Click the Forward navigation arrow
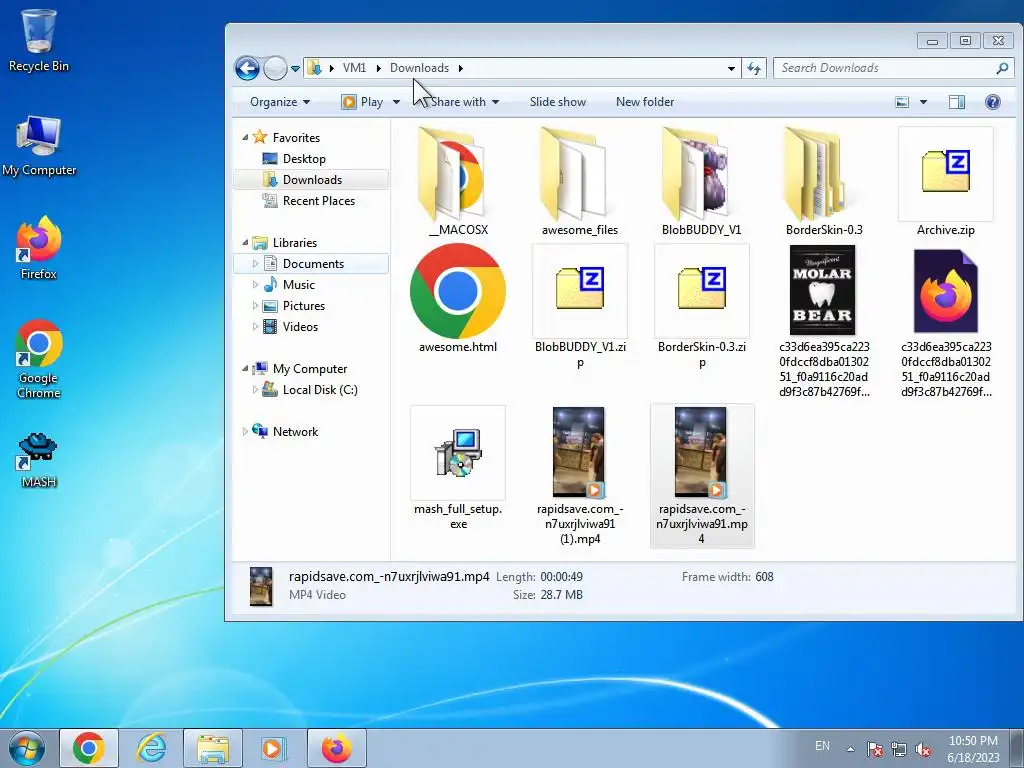The image size is (1024, 768). coord(275,68)
